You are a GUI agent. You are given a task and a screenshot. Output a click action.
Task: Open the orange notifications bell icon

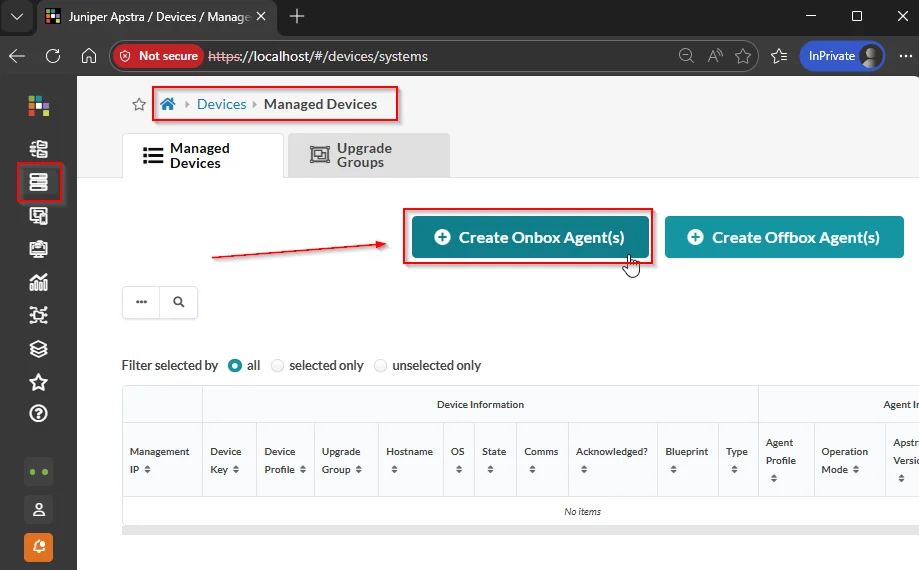(x=39, y=547)
